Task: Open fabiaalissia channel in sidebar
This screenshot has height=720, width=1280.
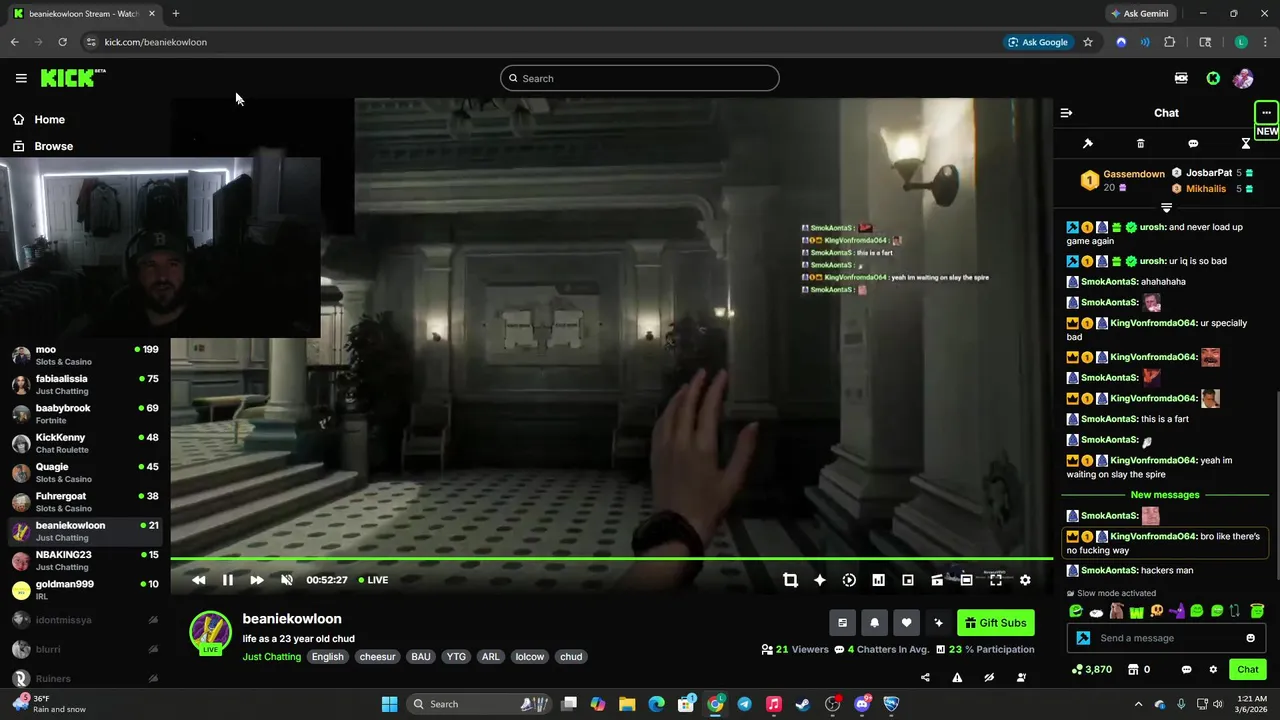Action: pyautogui.click(x=85, y=384)
